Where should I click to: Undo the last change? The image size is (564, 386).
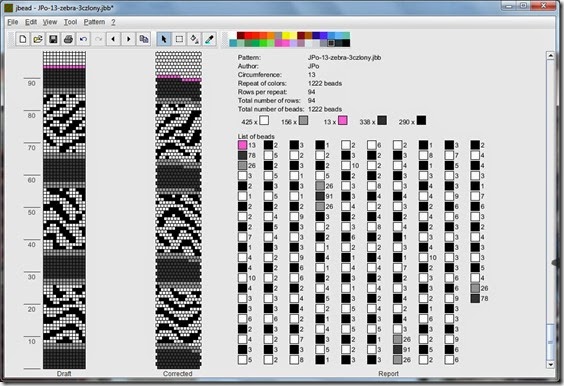pos(83,39)
